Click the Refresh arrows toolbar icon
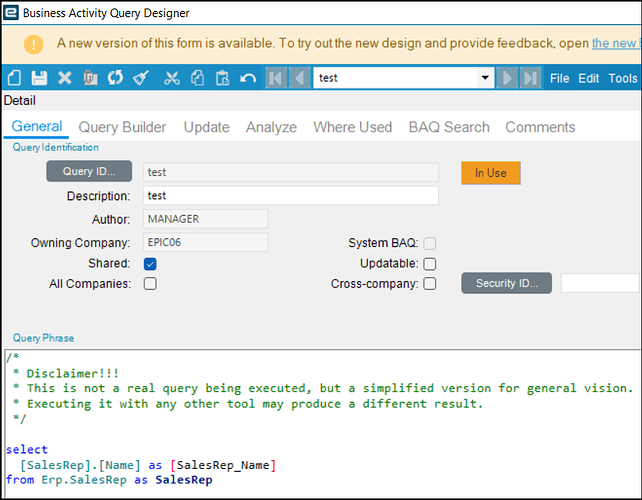642x500 pixels. click(x=115, y=78)
